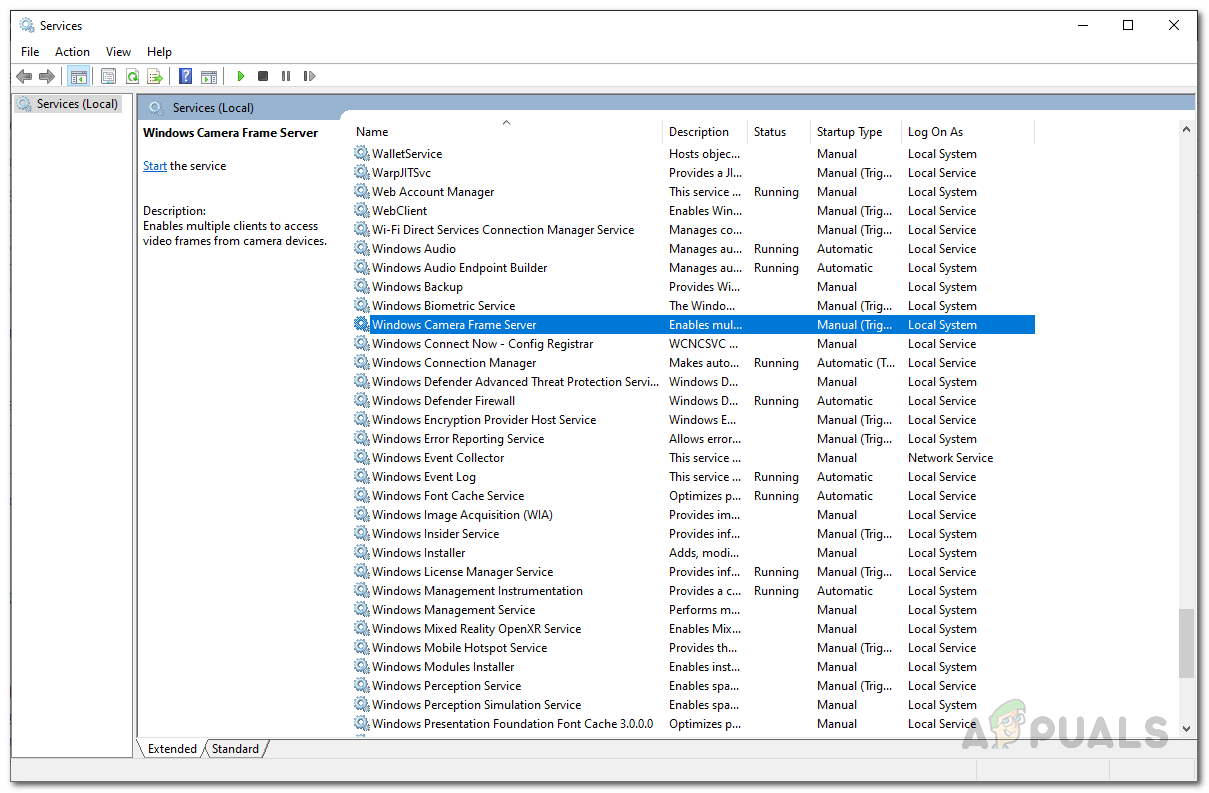The image size is (1209, 793).
Task: Toggle the Show/Hide Action Pane icon
Action: click(x=209, y=76)
